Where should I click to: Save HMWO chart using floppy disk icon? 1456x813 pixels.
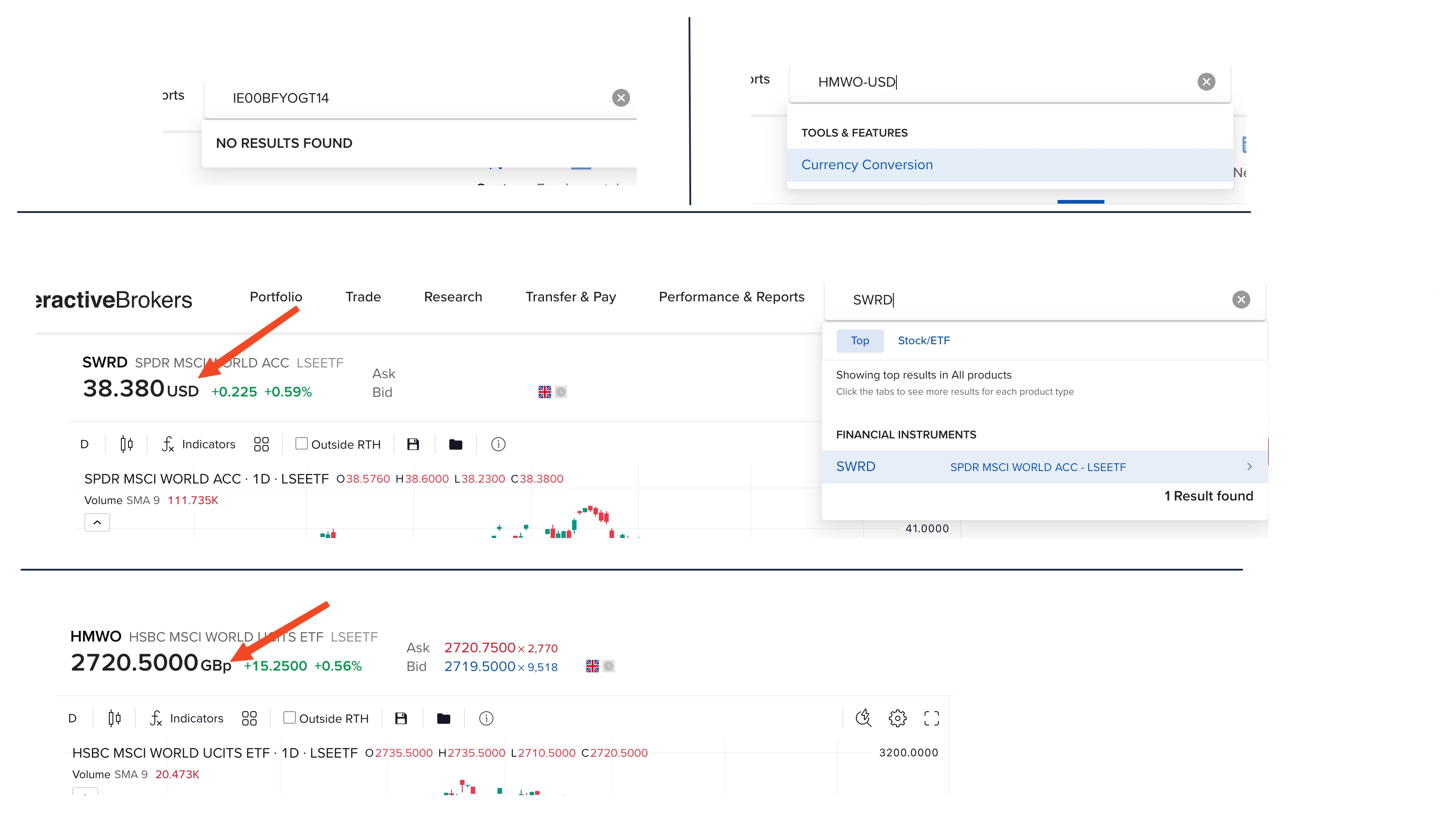401,719
